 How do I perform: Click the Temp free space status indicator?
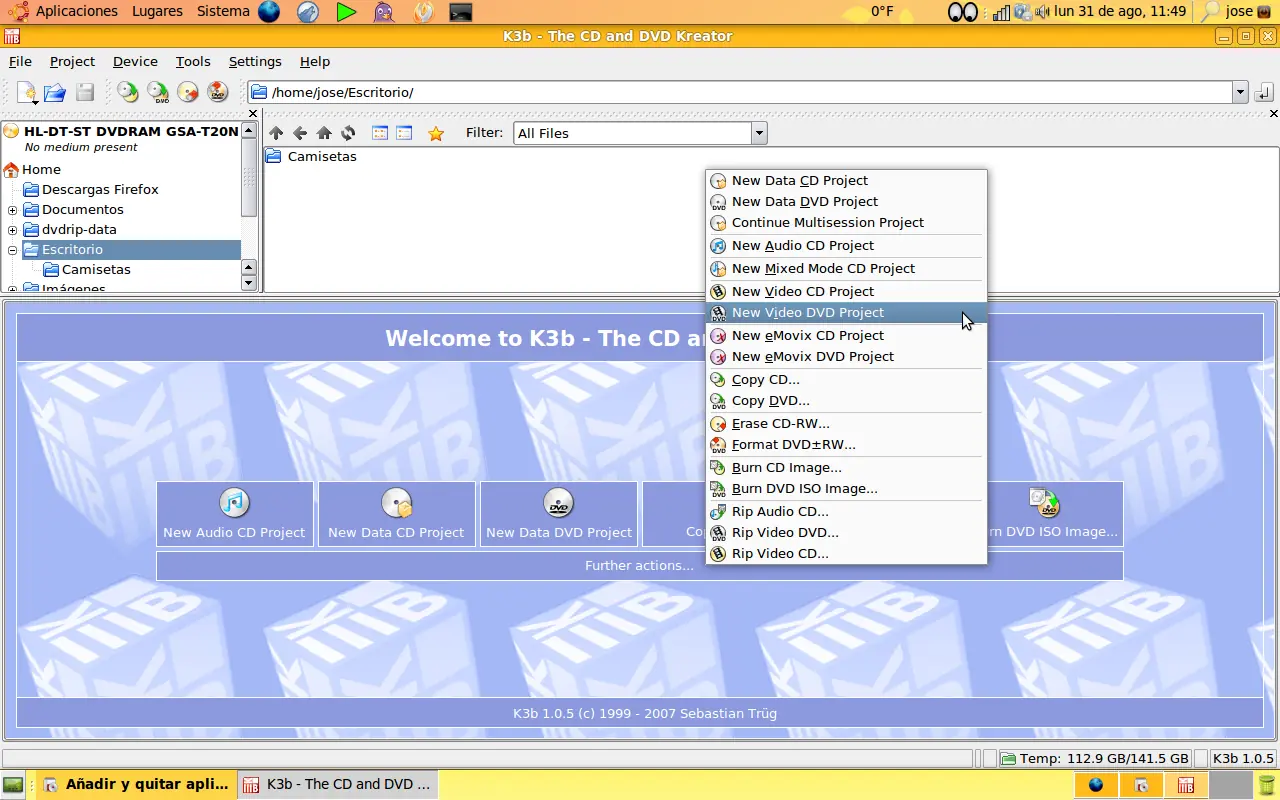pyautogui.click(x=1095, y=759)
